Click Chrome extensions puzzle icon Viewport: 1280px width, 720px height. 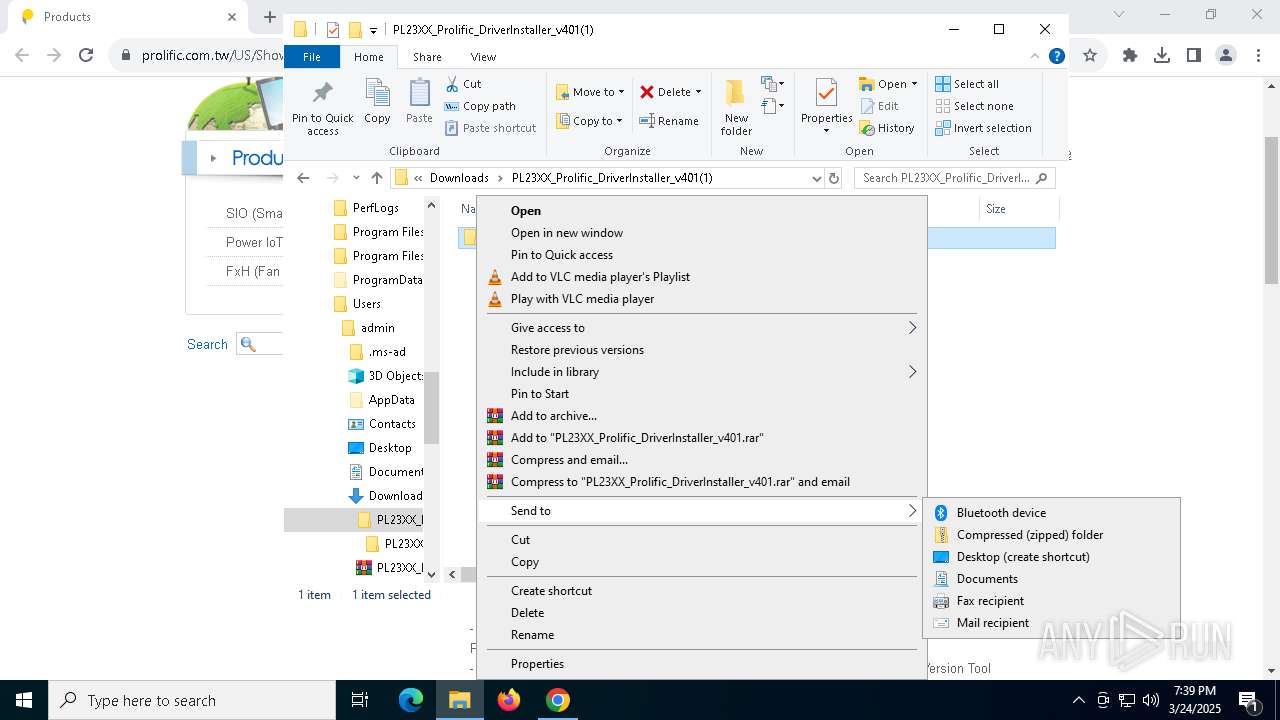click(x=1129, y=55)
